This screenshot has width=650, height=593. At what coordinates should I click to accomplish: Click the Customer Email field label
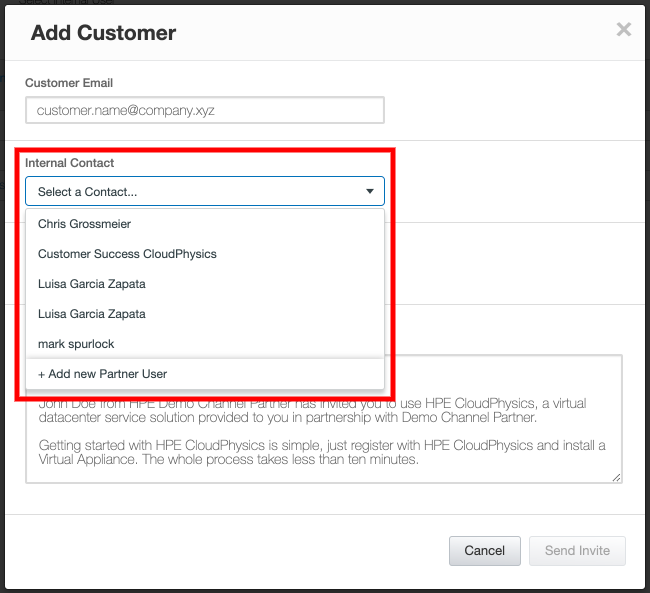pos(69,83)
